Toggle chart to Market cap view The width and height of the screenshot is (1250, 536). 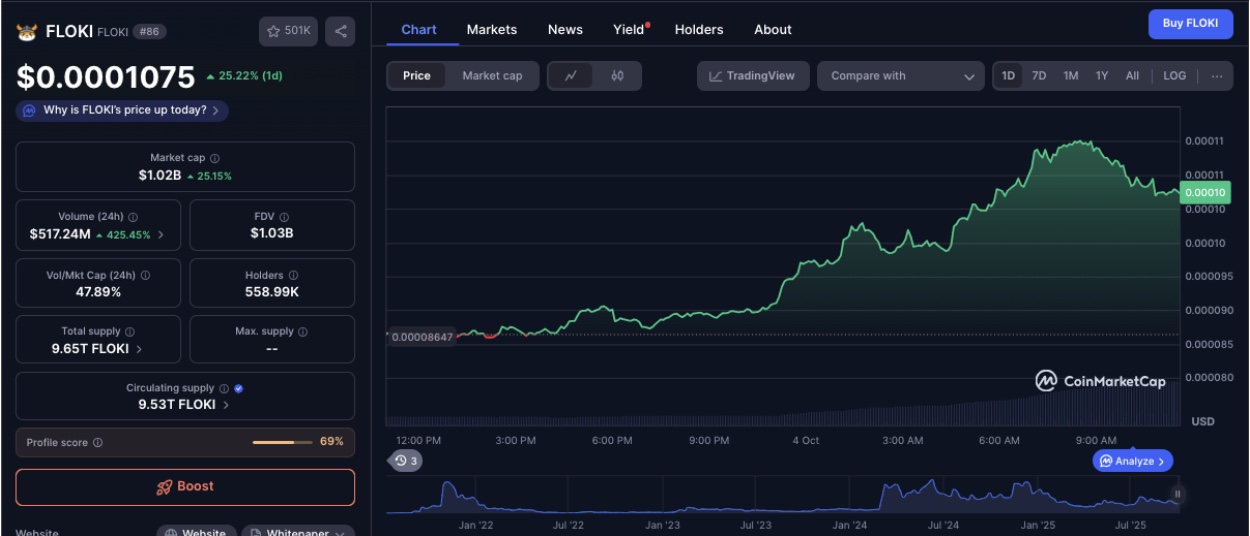click(x=492, y=76)
